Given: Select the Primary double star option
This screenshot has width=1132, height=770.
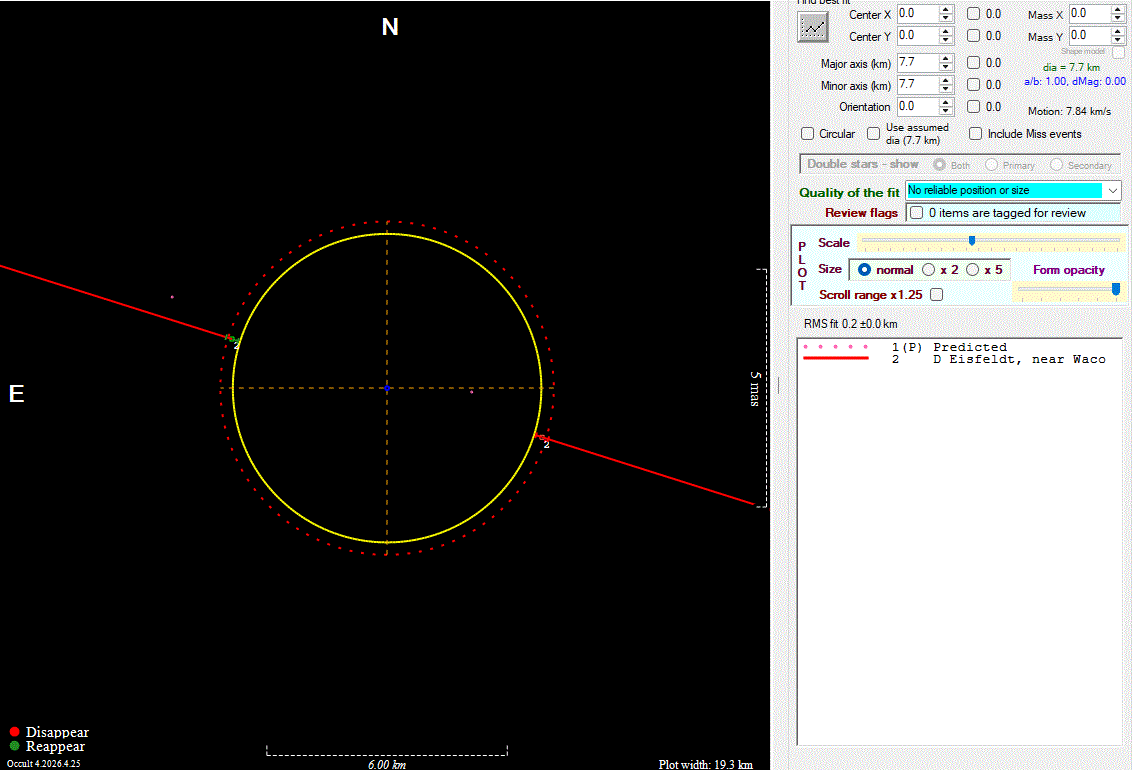Looking at the screenshot, I should click(x=991, y=165).
